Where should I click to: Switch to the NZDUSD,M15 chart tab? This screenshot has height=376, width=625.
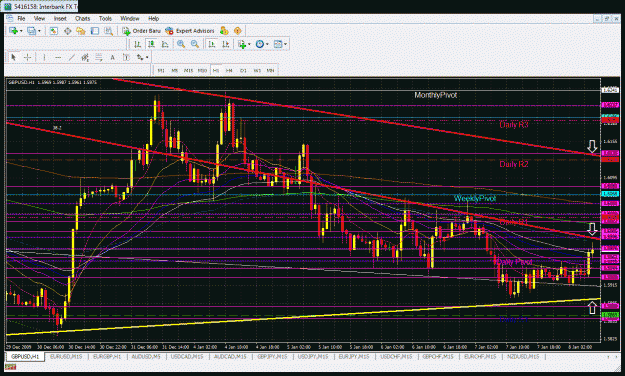(x=523, y=356)
